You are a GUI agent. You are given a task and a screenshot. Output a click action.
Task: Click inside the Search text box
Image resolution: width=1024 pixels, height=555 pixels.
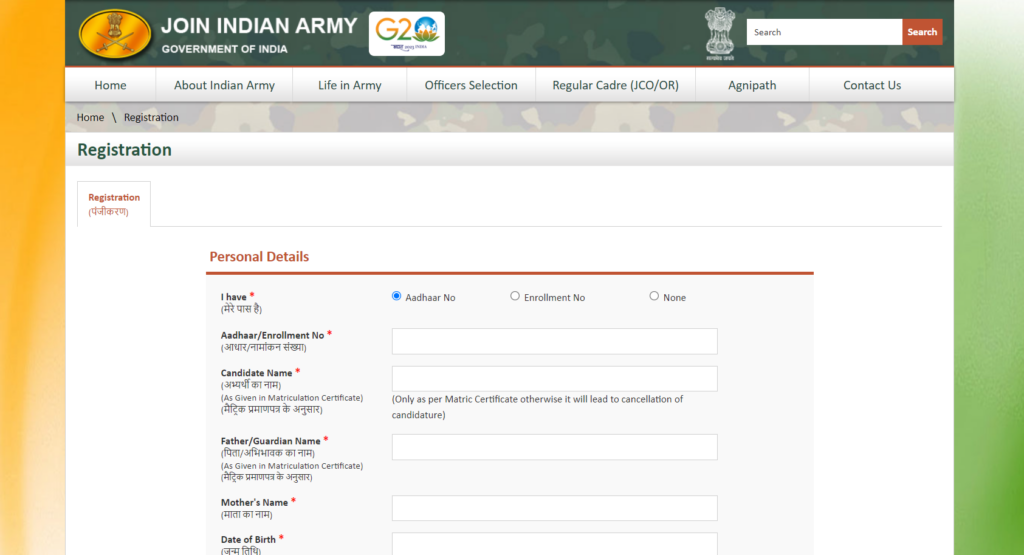[823, 32]
